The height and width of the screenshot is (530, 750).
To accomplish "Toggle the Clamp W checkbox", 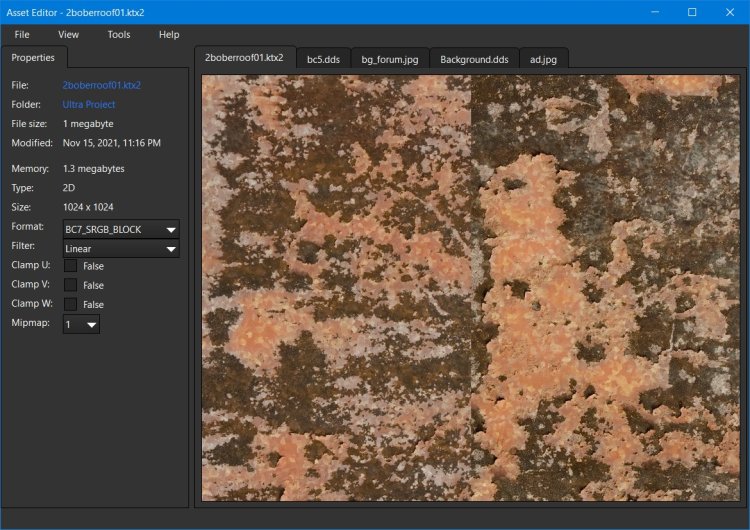I will [70, 304].
